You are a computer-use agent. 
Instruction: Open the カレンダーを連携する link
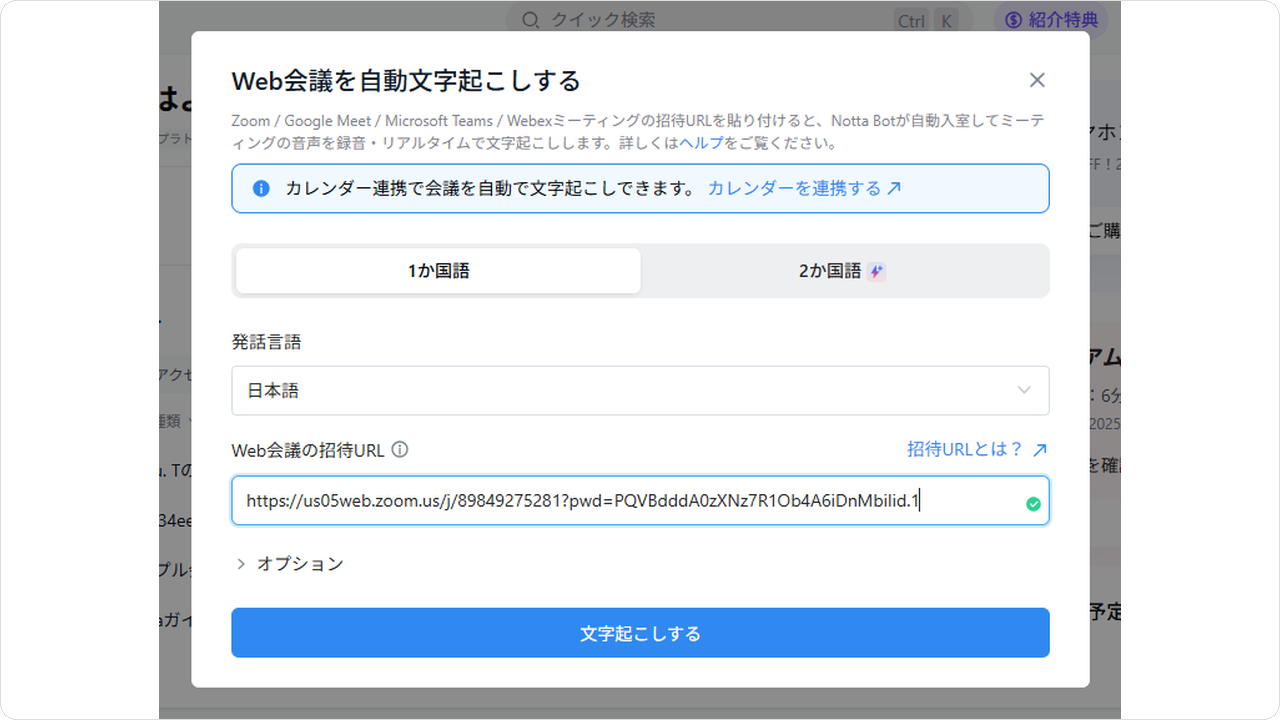(805, 188)
